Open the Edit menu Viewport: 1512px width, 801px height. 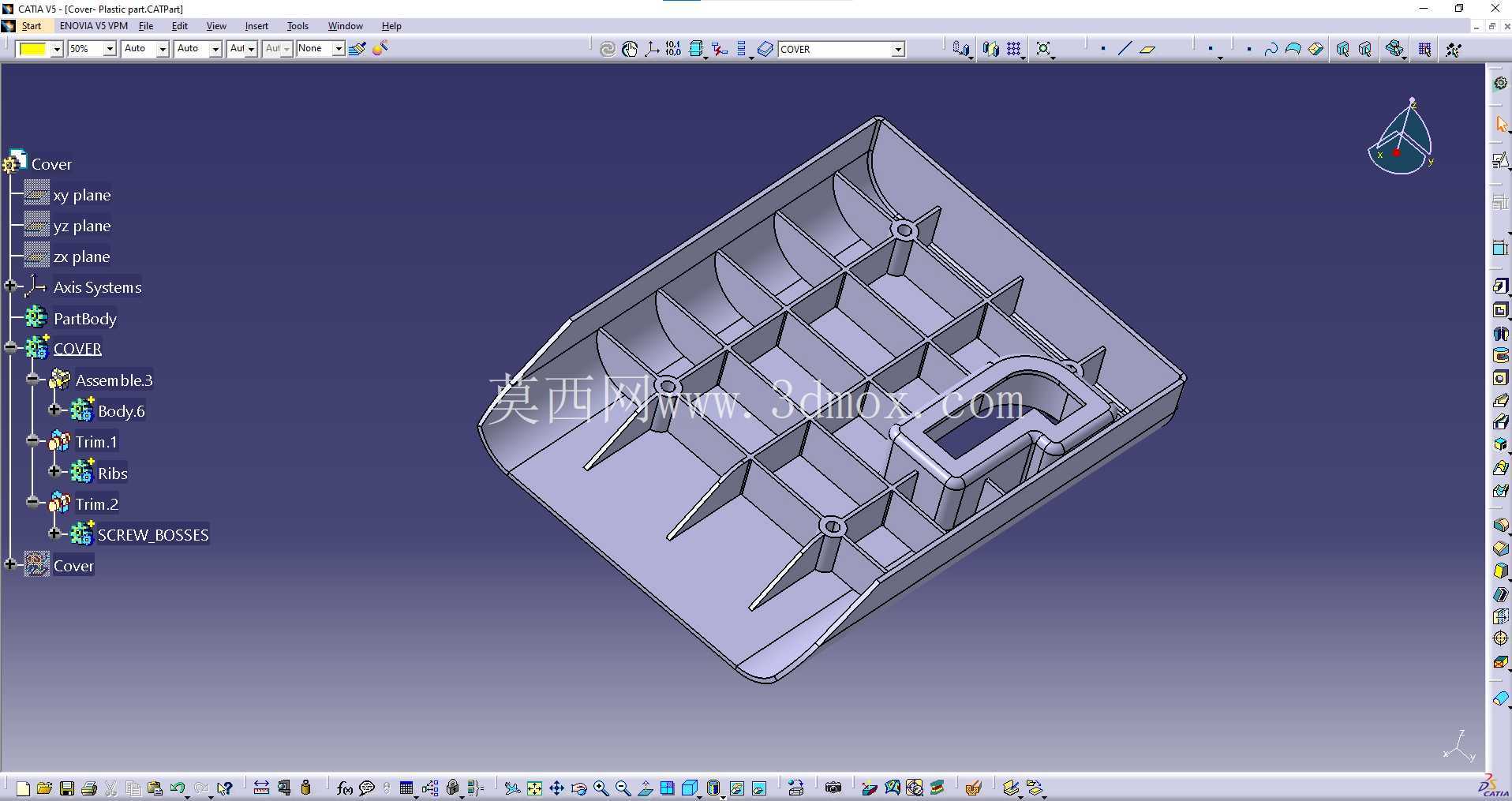click(x=180, y=26)
